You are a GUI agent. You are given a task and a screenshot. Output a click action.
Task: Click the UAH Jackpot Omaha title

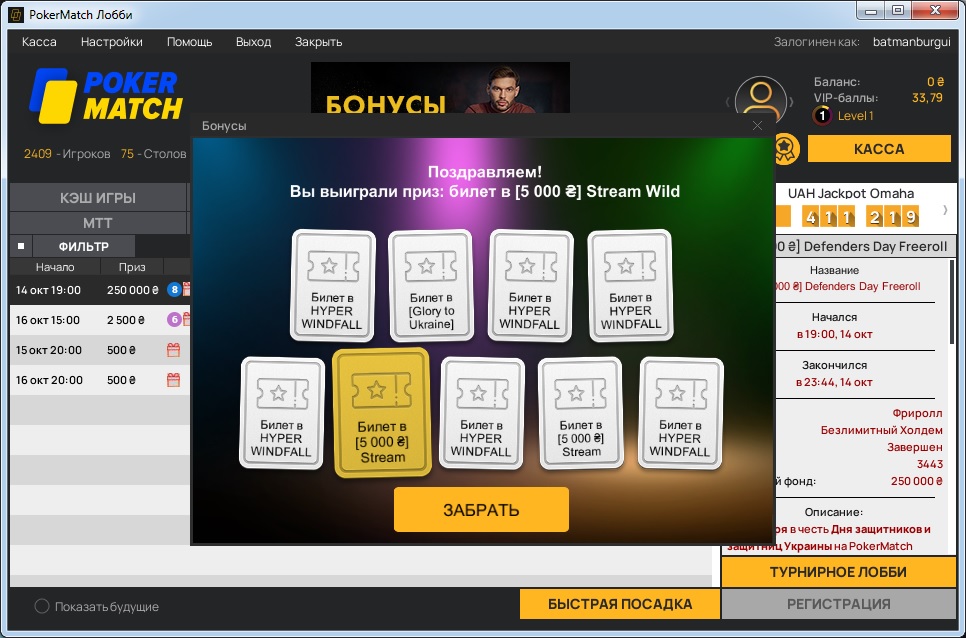pyautogui.click(x=851, y=193)
